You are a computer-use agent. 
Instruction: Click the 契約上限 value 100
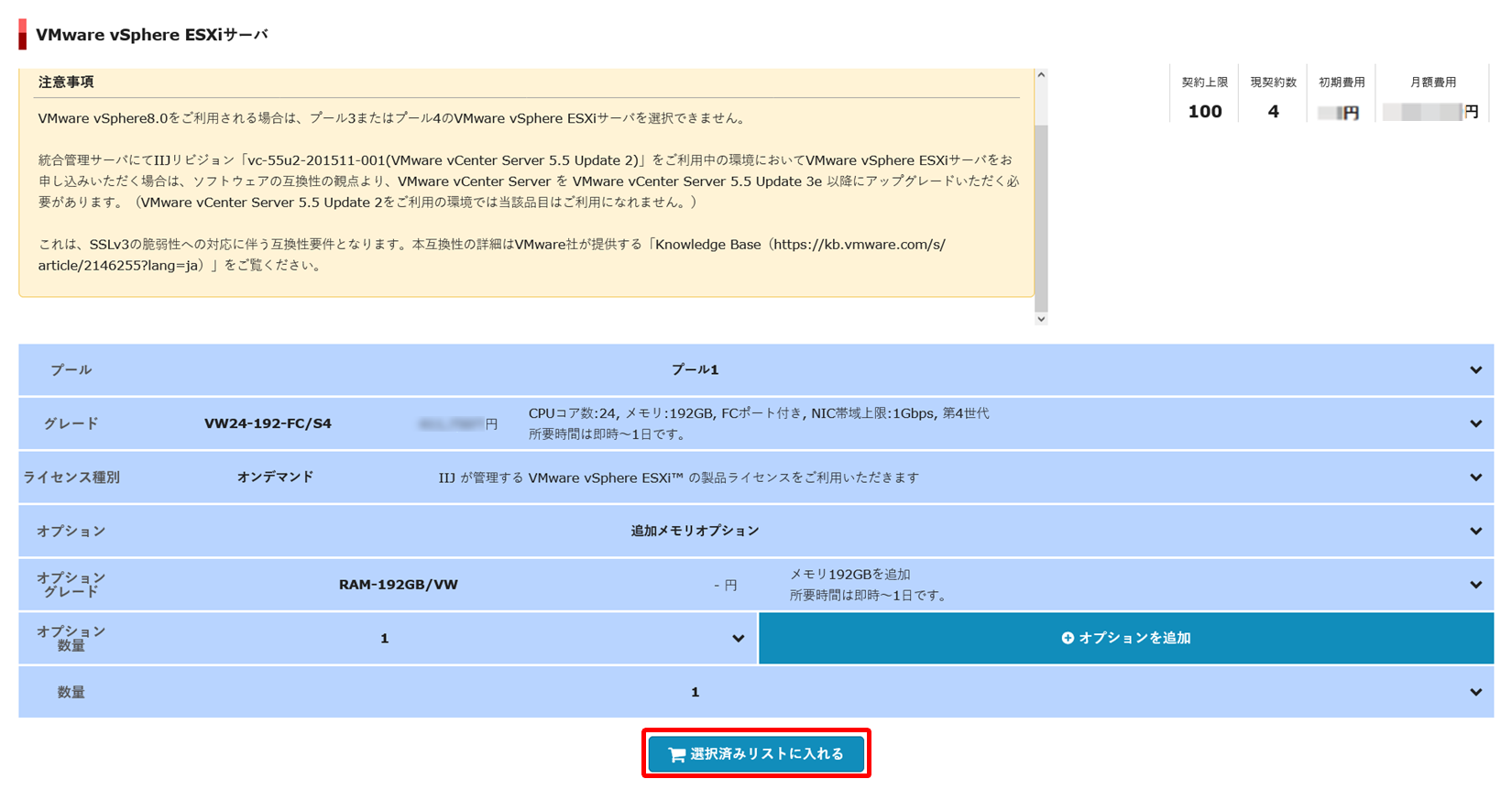pos(1205,112)
